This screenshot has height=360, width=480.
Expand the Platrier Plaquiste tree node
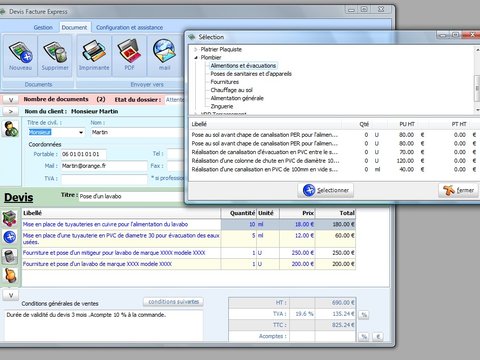[196, 49]
